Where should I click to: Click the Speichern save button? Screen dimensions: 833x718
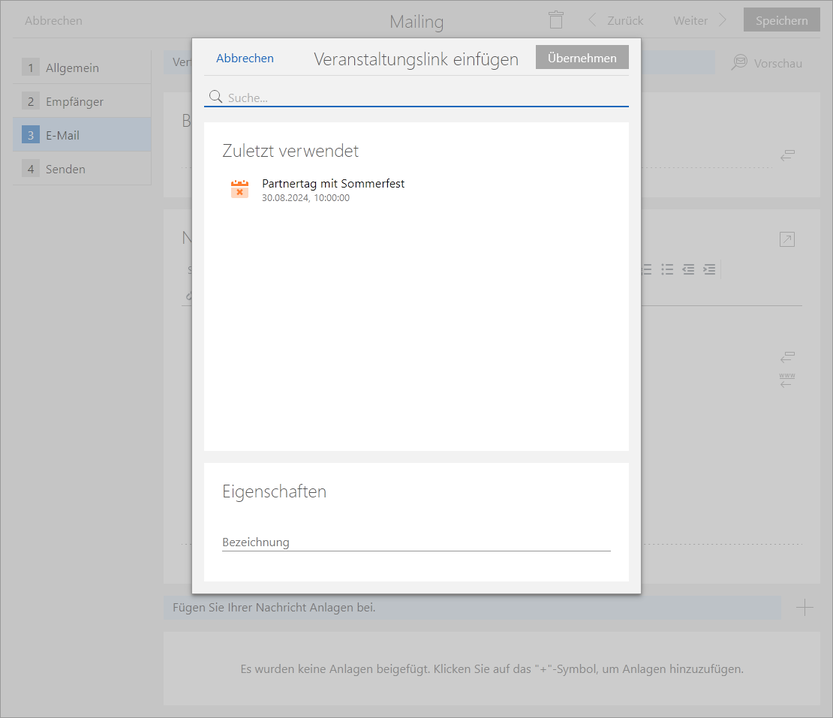pyautogui.click(x=781, y=20)
